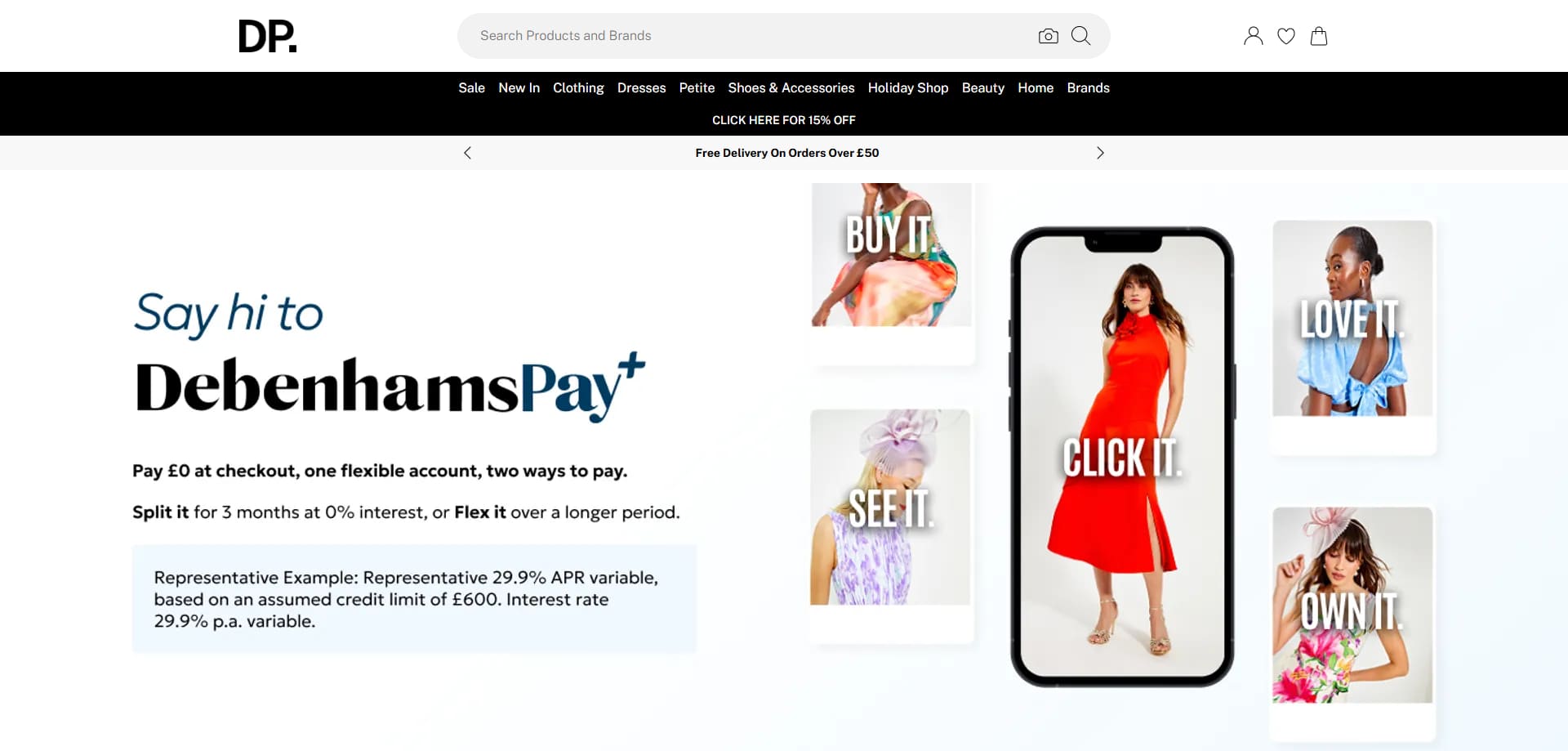The image size is (1568, 751).
Task: Open Shoes & Accessories menu
Action: click(791, 87)
